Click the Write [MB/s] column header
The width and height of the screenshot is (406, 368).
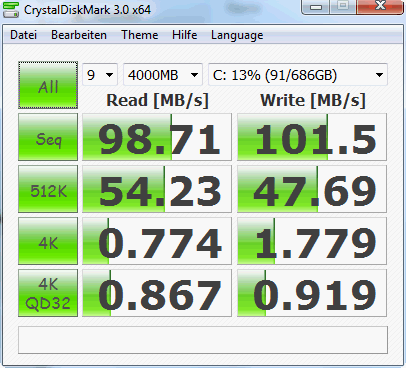(x=313, y=100)
